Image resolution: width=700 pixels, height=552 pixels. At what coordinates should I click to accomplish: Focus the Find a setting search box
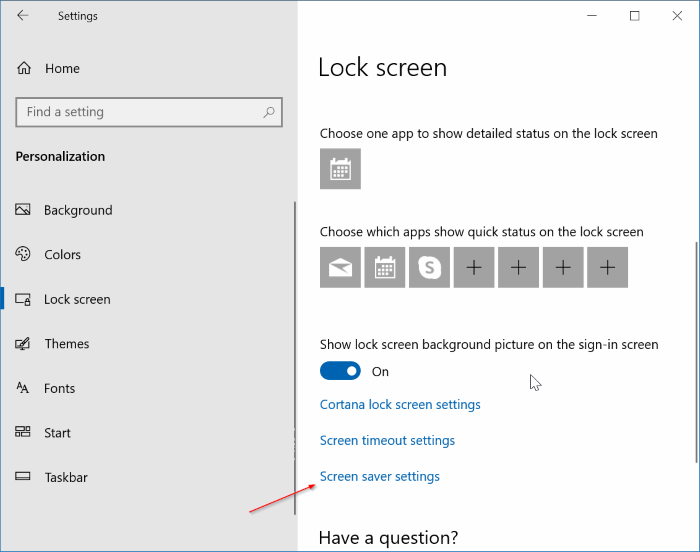[x=149, y=112]
